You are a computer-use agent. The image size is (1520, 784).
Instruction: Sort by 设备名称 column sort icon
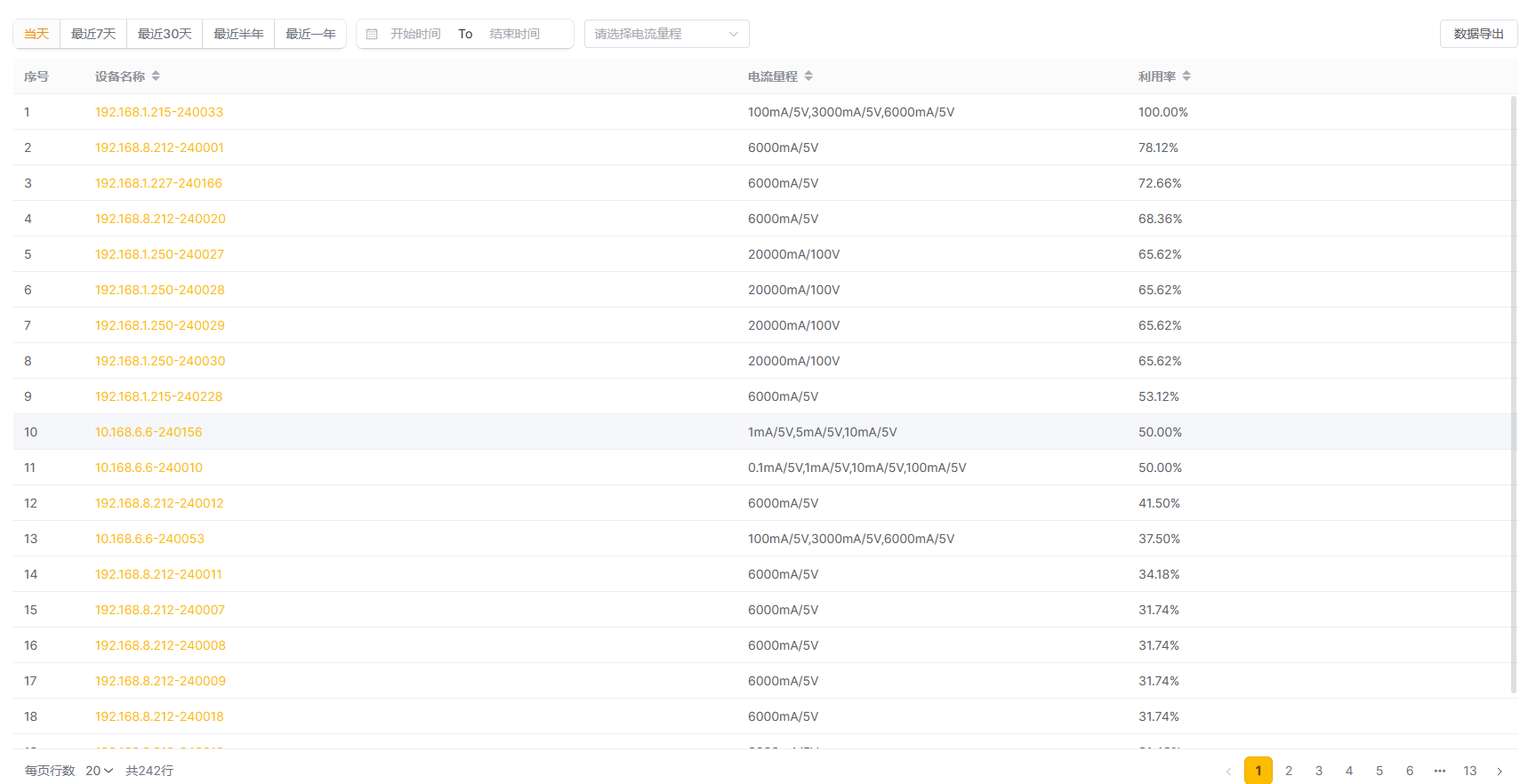156,76
